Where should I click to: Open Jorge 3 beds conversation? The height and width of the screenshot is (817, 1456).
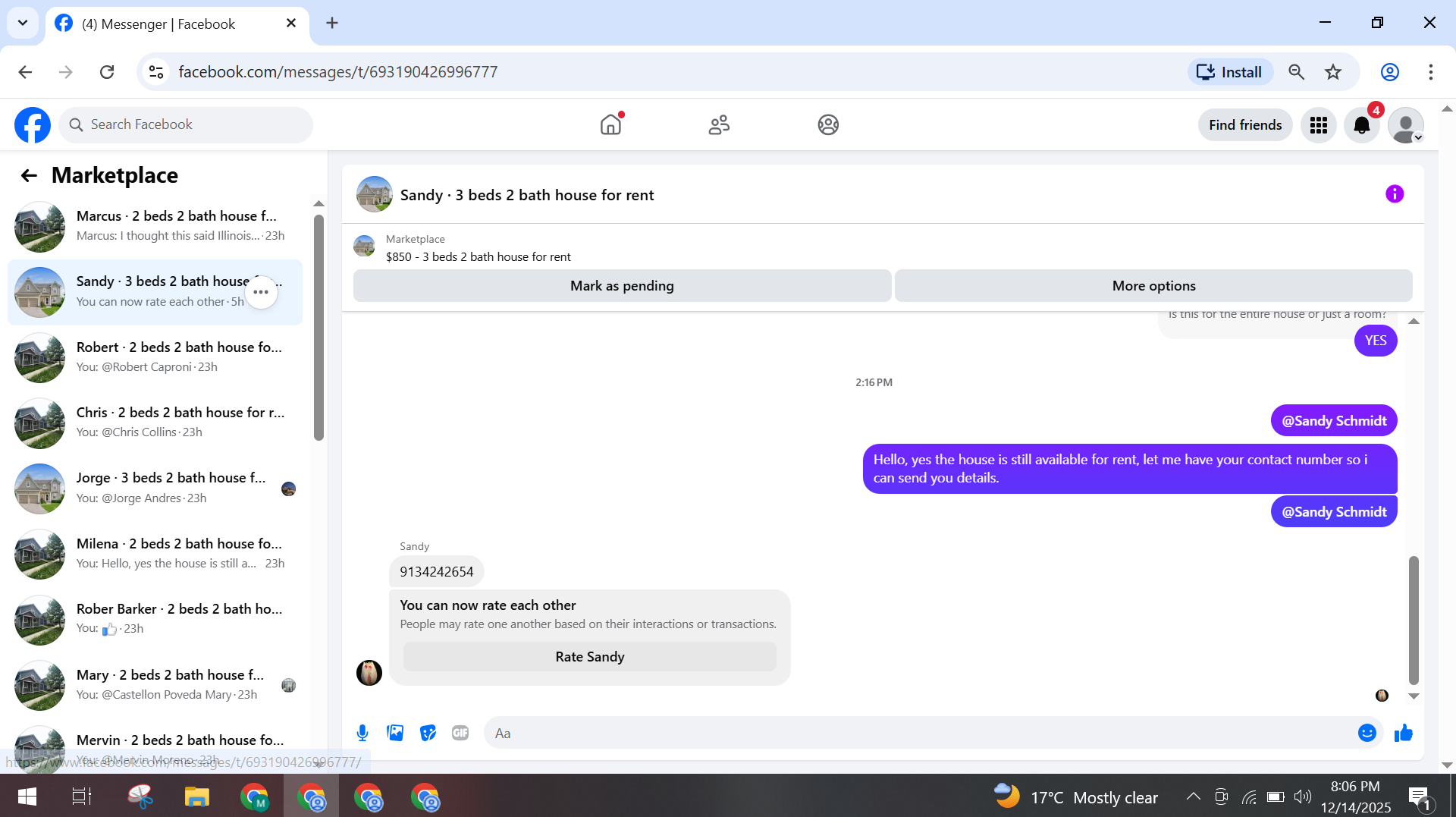click(155, 489)
